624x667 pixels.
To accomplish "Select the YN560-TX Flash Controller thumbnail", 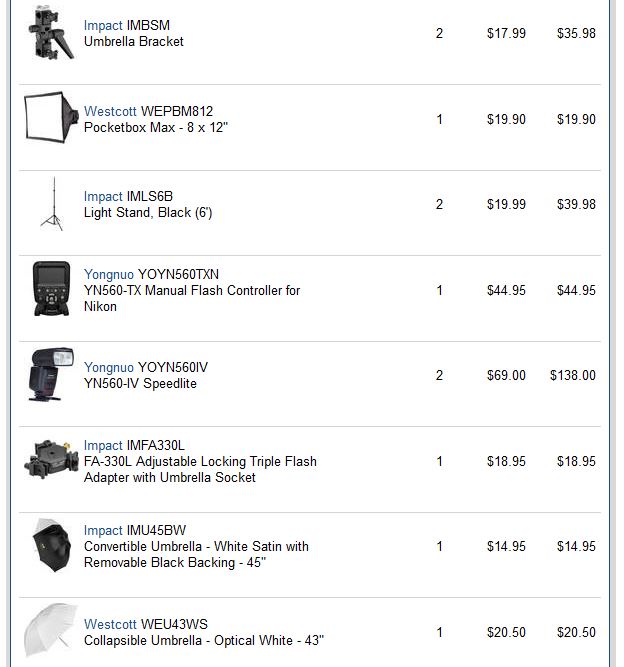I will (50, 290).
